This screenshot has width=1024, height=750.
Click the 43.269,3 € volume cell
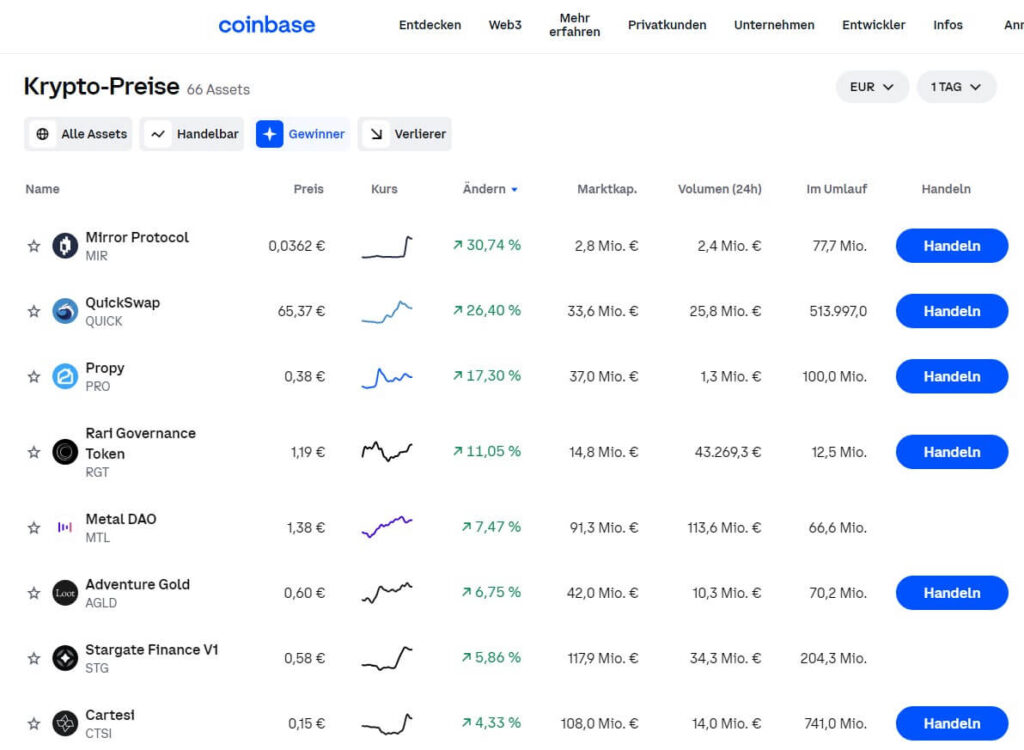pos(728,452)
